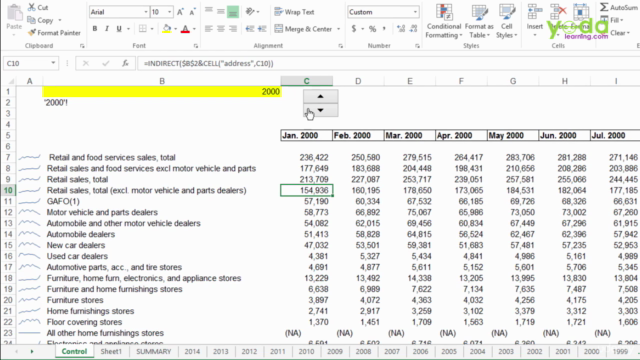Screen dimensions: 640x360
Task: Center text horizontally
Action: point(221,29)
